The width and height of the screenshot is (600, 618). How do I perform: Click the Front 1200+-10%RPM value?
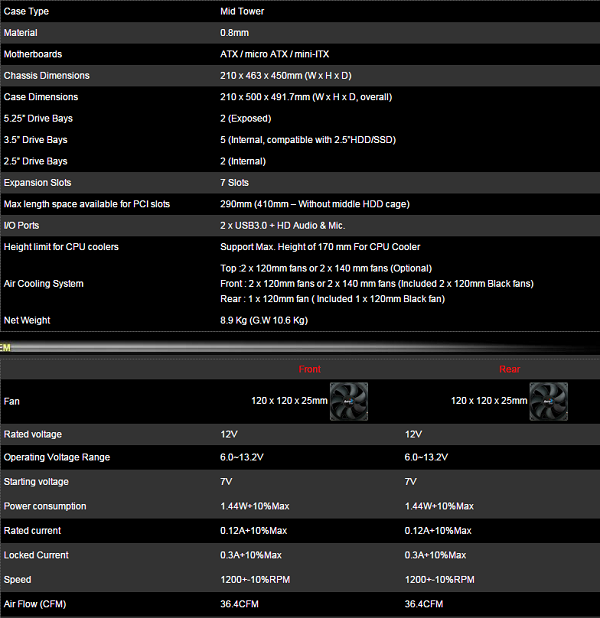point(255,579)
